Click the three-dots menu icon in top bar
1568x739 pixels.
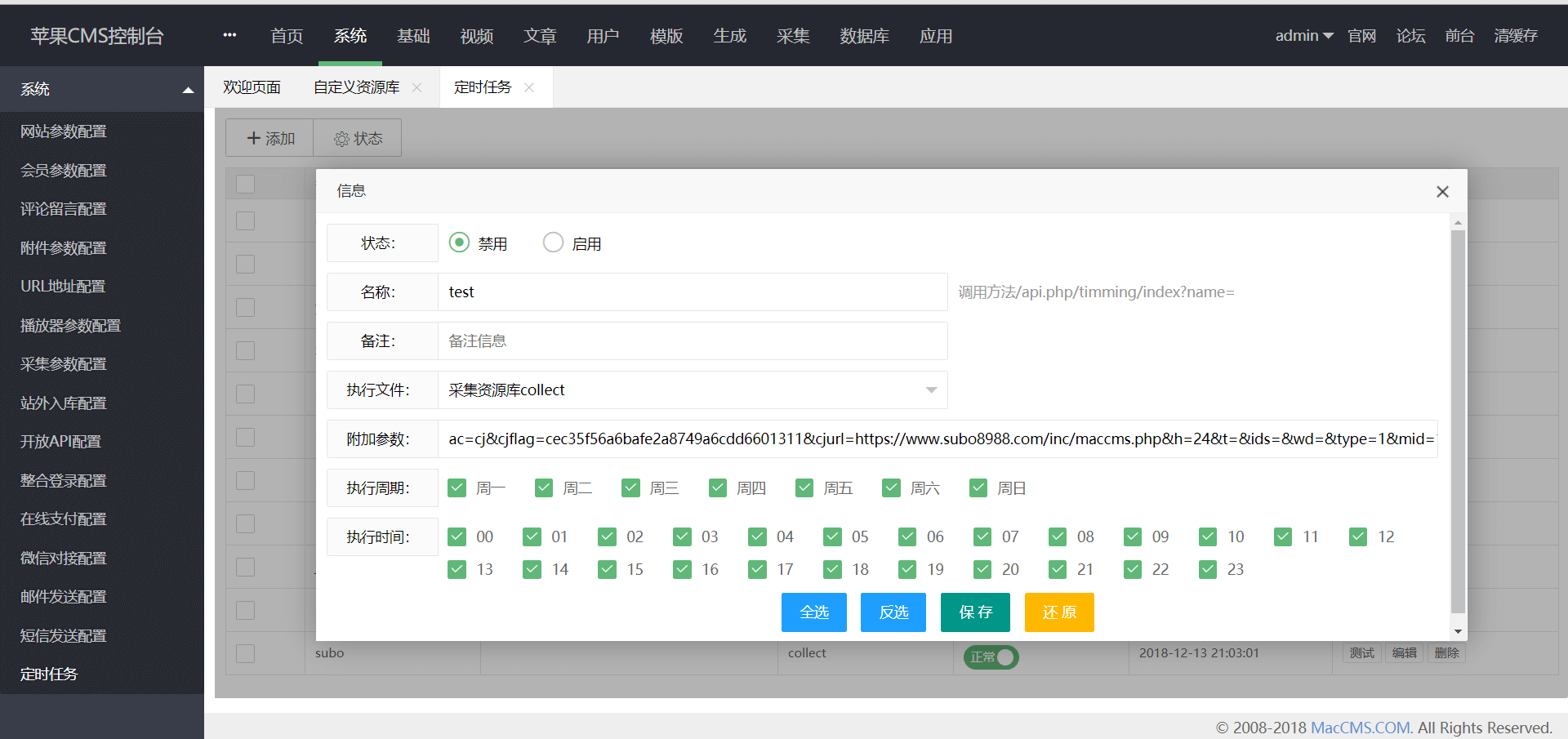(229, 35)
